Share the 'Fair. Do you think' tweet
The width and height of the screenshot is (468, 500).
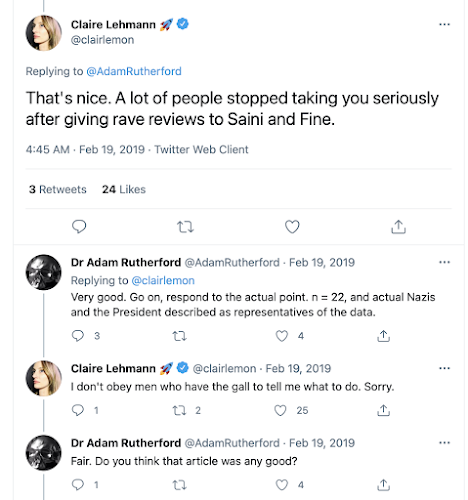coord(383,485)
